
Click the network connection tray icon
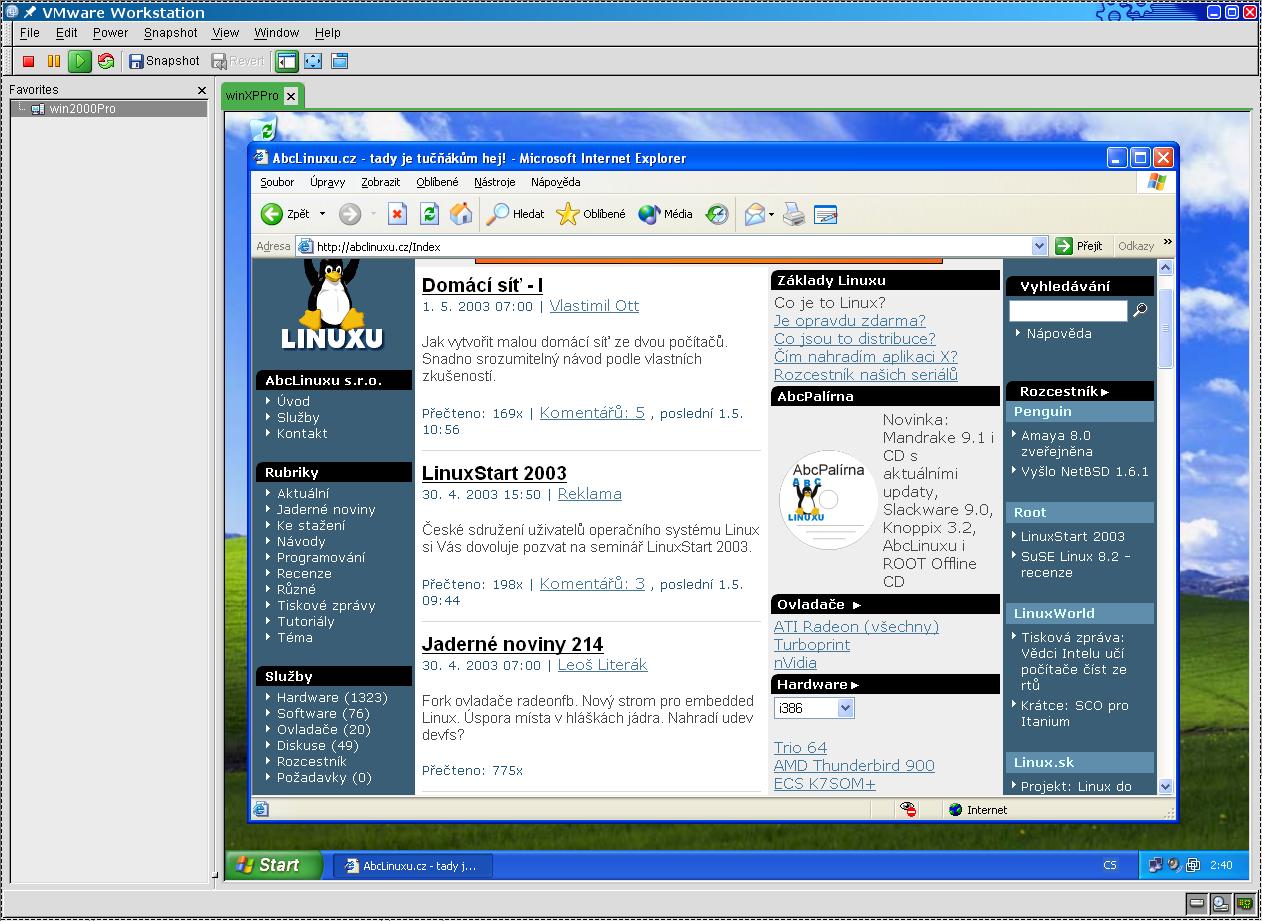[1156, 866]
